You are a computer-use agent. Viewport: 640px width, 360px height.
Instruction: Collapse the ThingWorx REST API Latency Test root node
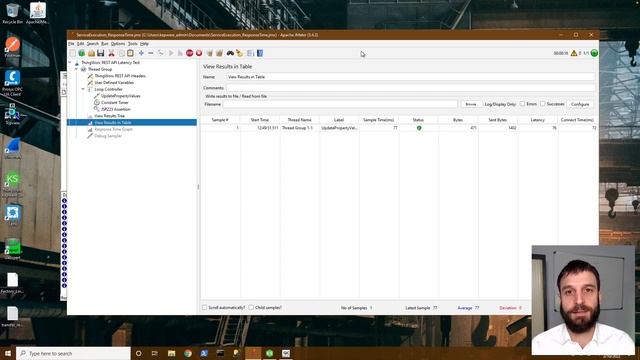pos(70,63)
